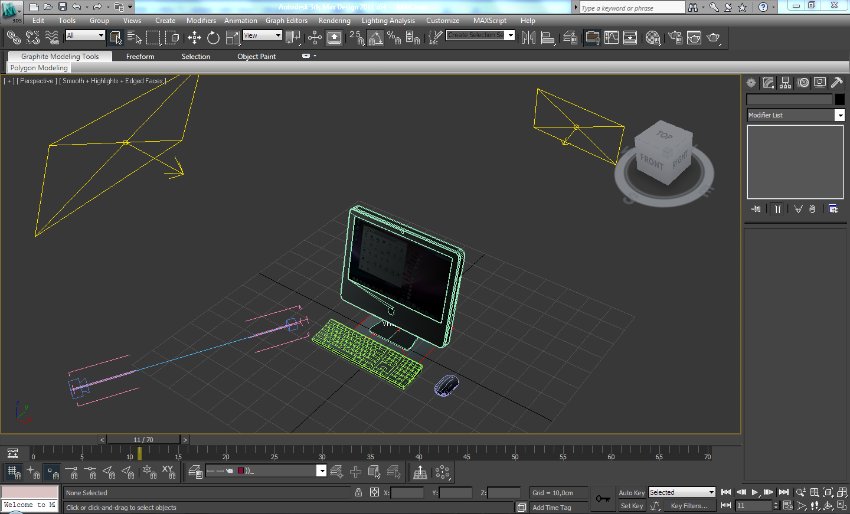Click the Select Object arrow tool
Image resolution: width=850 pixels, height=514 pixels.
[116, 38]
